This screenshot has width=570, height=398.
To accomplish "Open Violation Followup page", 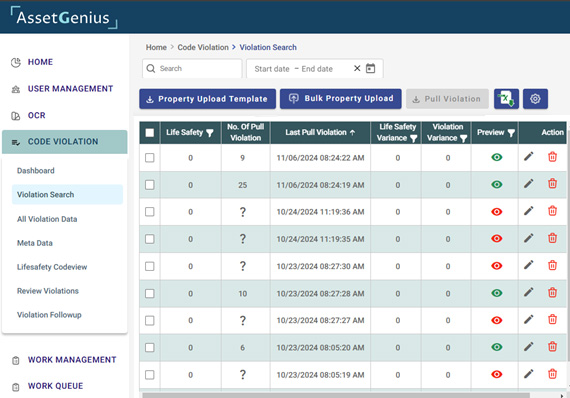I will pyautogui.click(x=49, y=315).
